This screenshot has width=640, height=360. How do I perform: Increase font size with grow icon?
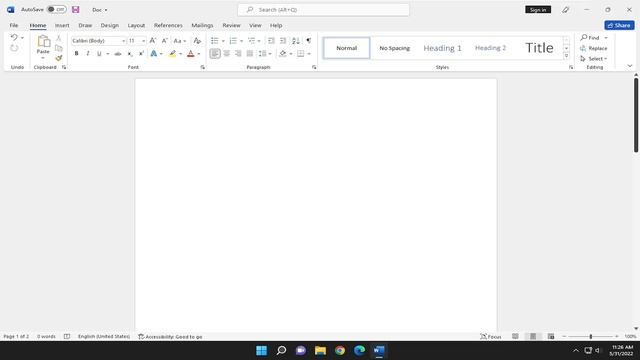coord(153,40)
